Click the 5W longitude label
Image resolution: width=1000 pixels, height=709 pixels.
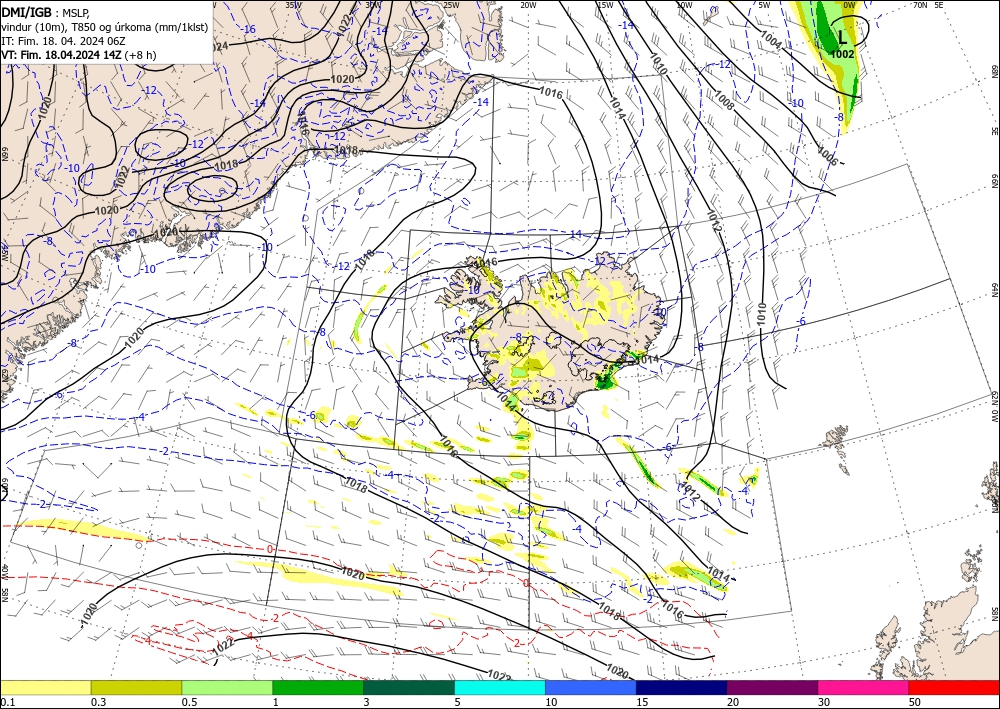point(764,5)
